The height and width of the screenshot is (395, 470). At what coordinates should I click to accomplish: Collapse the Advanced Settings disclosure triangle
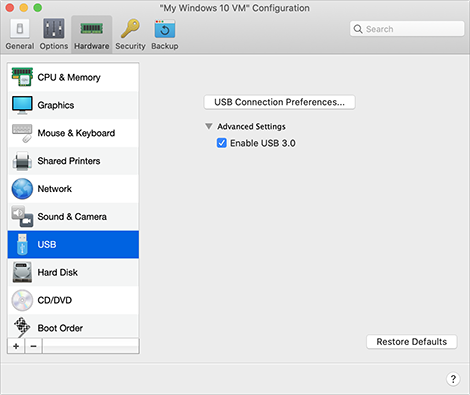(x=209, y=126)
